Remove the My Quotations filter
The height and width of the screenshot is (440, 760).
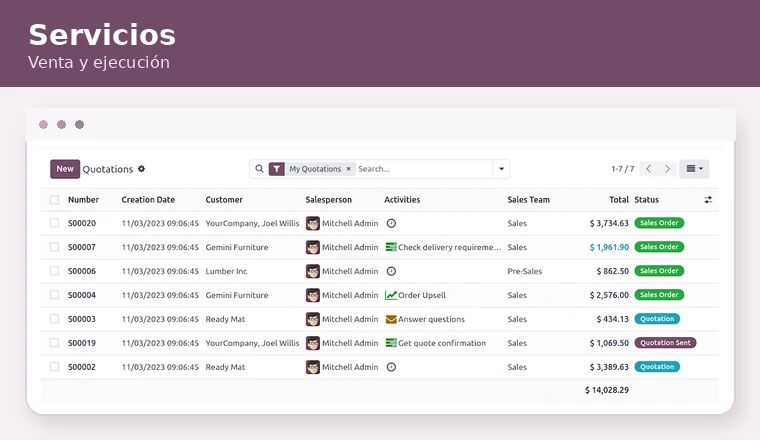348,169
